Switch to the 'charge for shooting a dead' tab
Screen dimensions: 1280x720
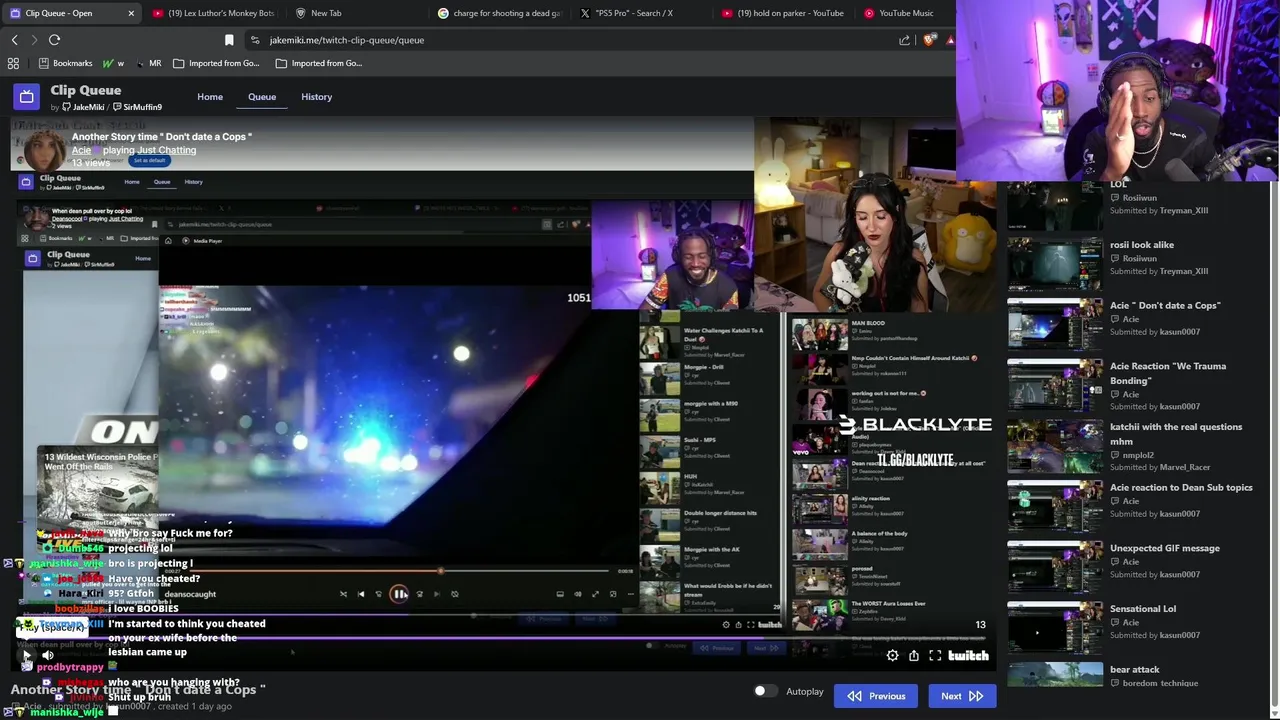(x=500, y=13)
